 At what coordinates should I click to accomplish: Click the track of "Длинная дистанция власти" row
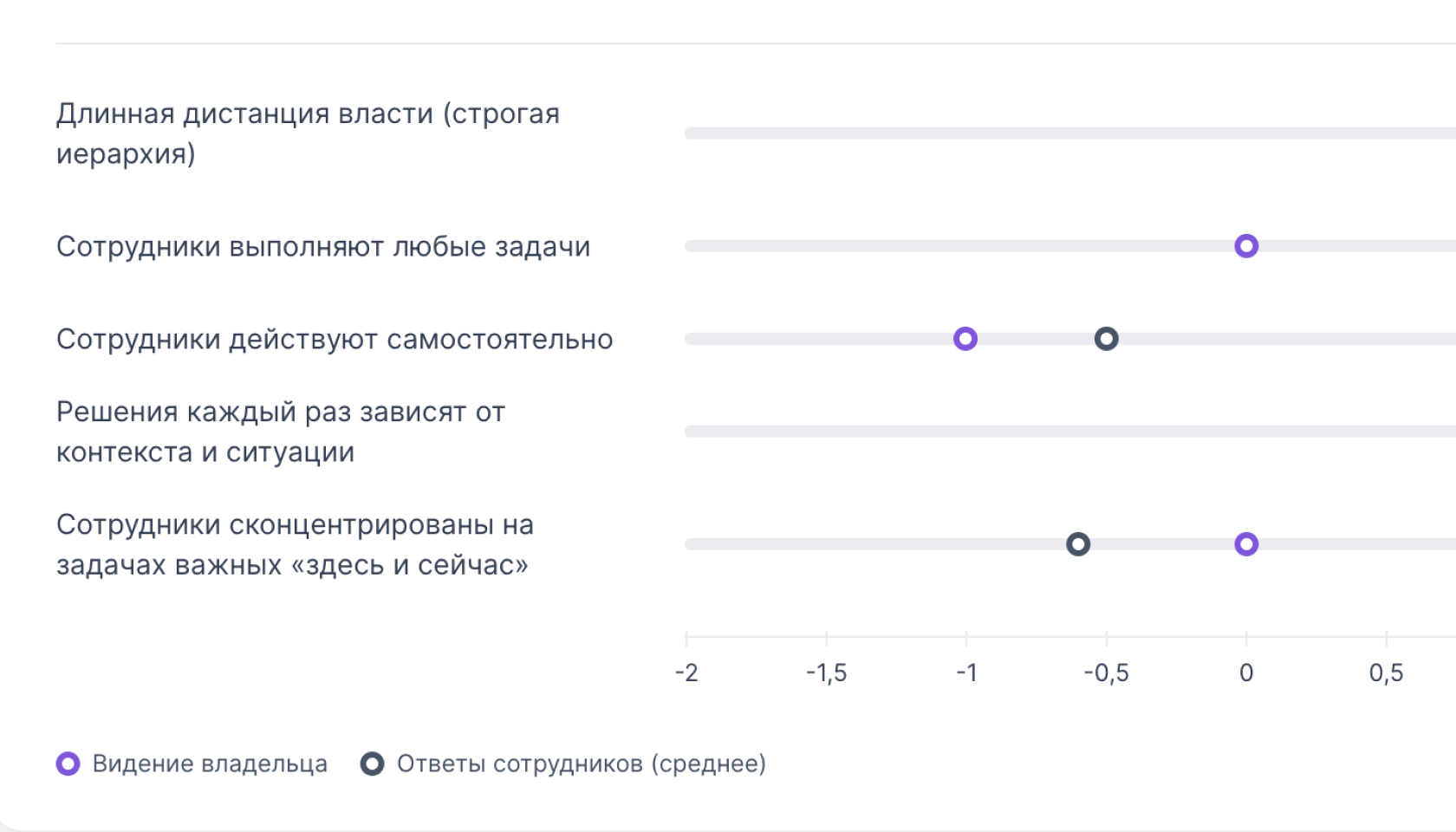pos(1040,133)
